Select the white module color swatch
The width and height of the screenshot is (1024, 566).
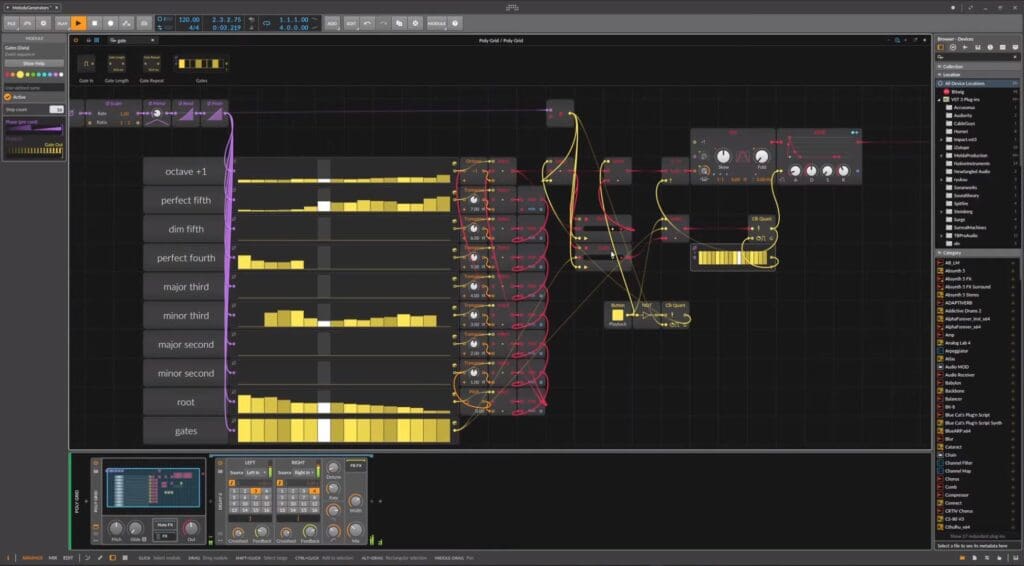click(x=61, y=74)
